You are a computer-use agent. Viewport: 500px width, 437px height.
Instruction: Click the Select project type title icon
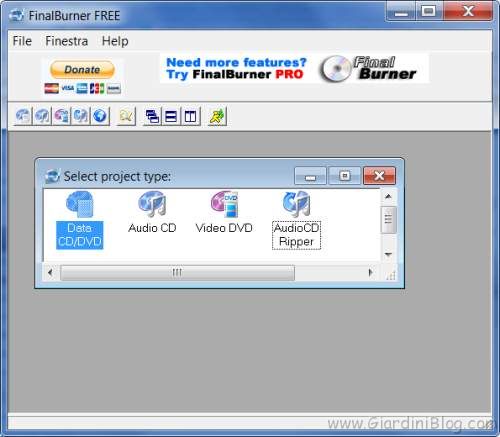[x=52, y=176]
